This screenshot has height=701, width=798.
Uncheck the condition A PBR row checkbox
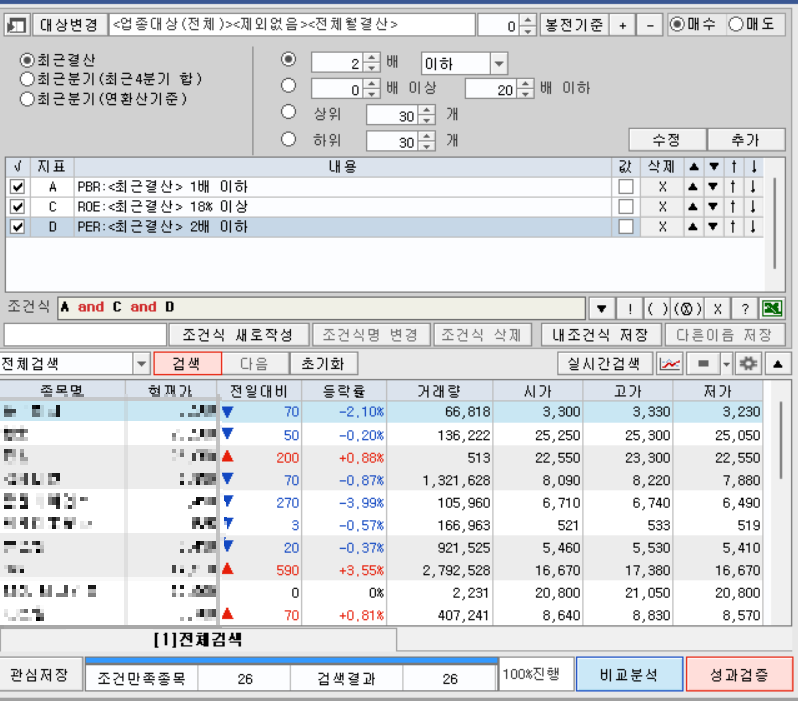coord(17,187)
